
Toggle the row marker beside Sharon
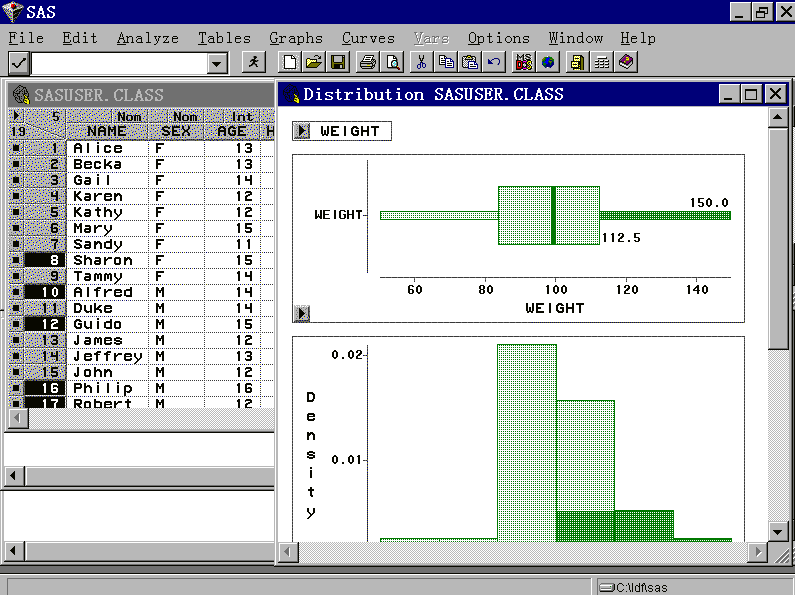pyautogui.click(x=16, y=260)
